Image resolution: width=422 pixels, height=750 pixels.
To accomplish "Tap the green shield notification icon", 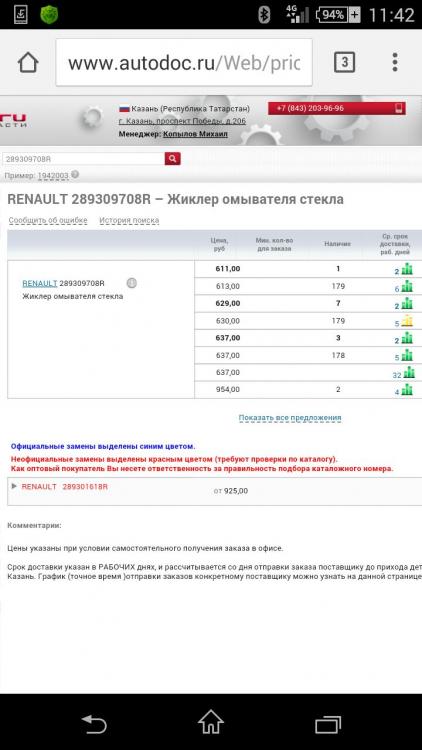I will pos(49,14).
